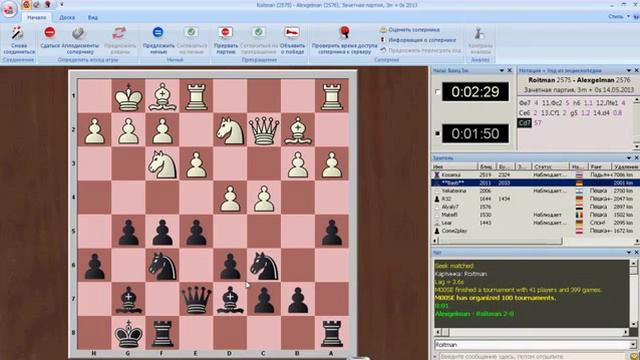Viewport: 640px width, 360px height.
Task: Open the quick access toolbar customize arrow
Action: tap(62, 4)
